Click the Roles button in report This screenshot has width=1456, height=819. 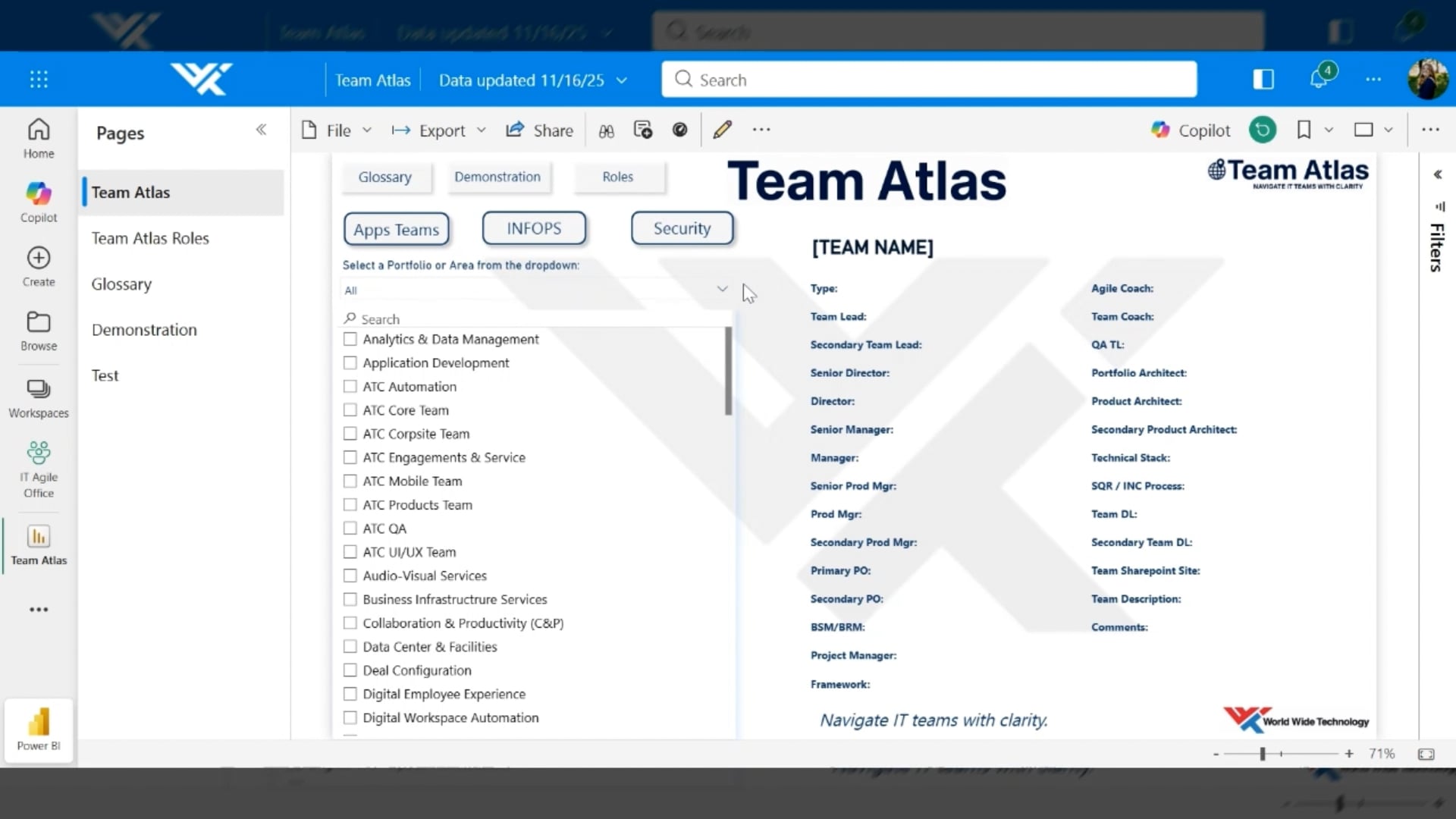tap(617, 177)
